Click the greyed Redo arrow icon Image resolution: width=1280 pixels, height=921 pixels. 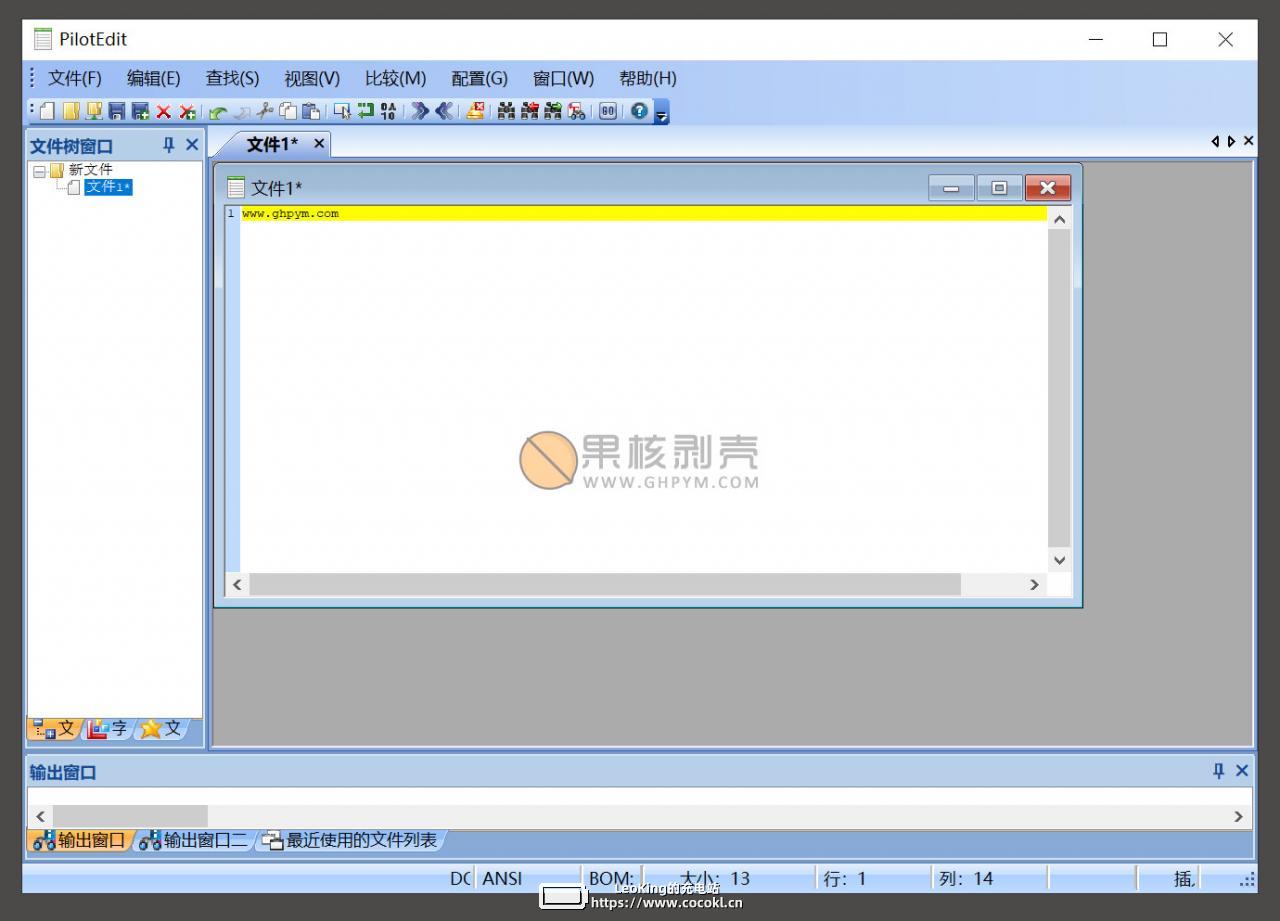click(x=242, y=111)
